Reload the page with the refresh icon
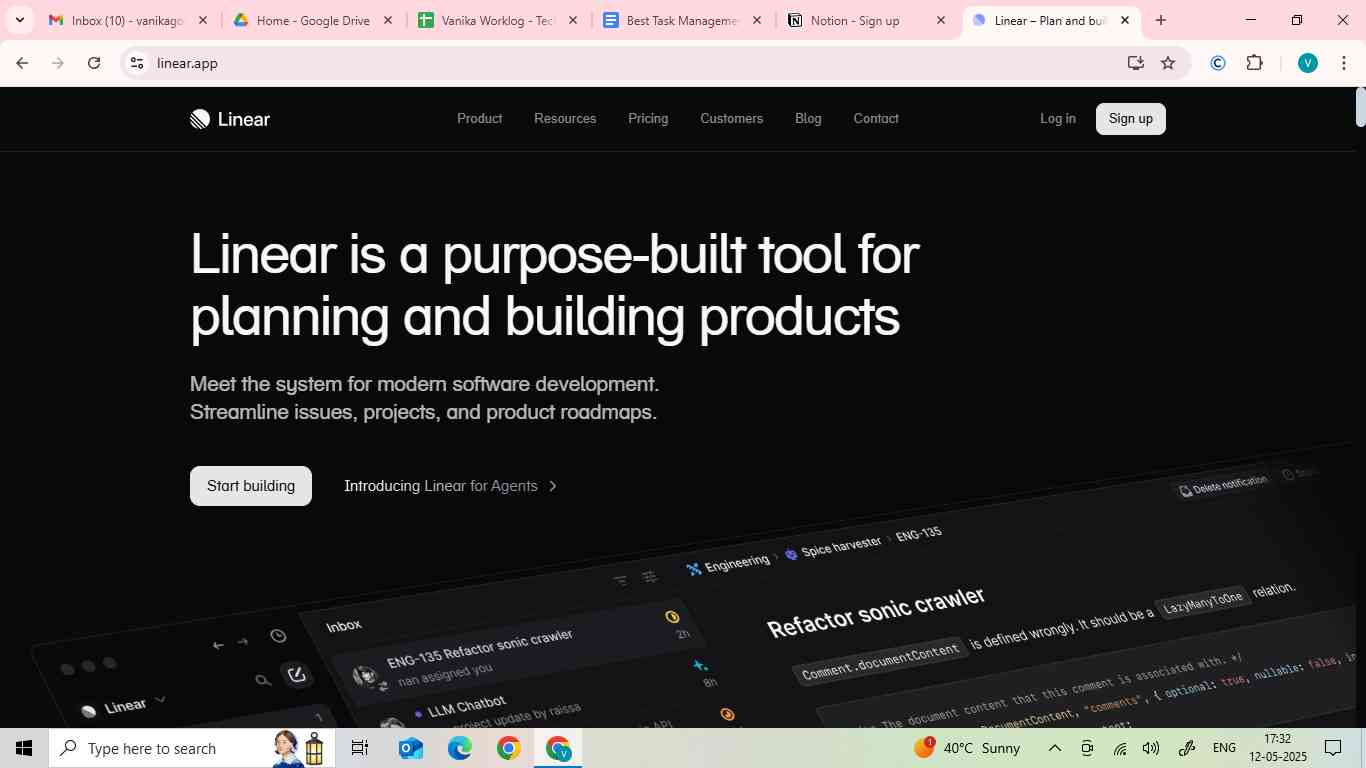The width and height of the screenshot is (1366, 768). tap(94, 63)
